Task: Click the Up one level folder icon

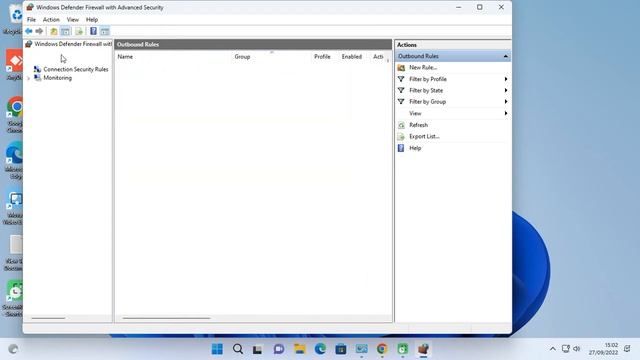Action: pos(53,31)
